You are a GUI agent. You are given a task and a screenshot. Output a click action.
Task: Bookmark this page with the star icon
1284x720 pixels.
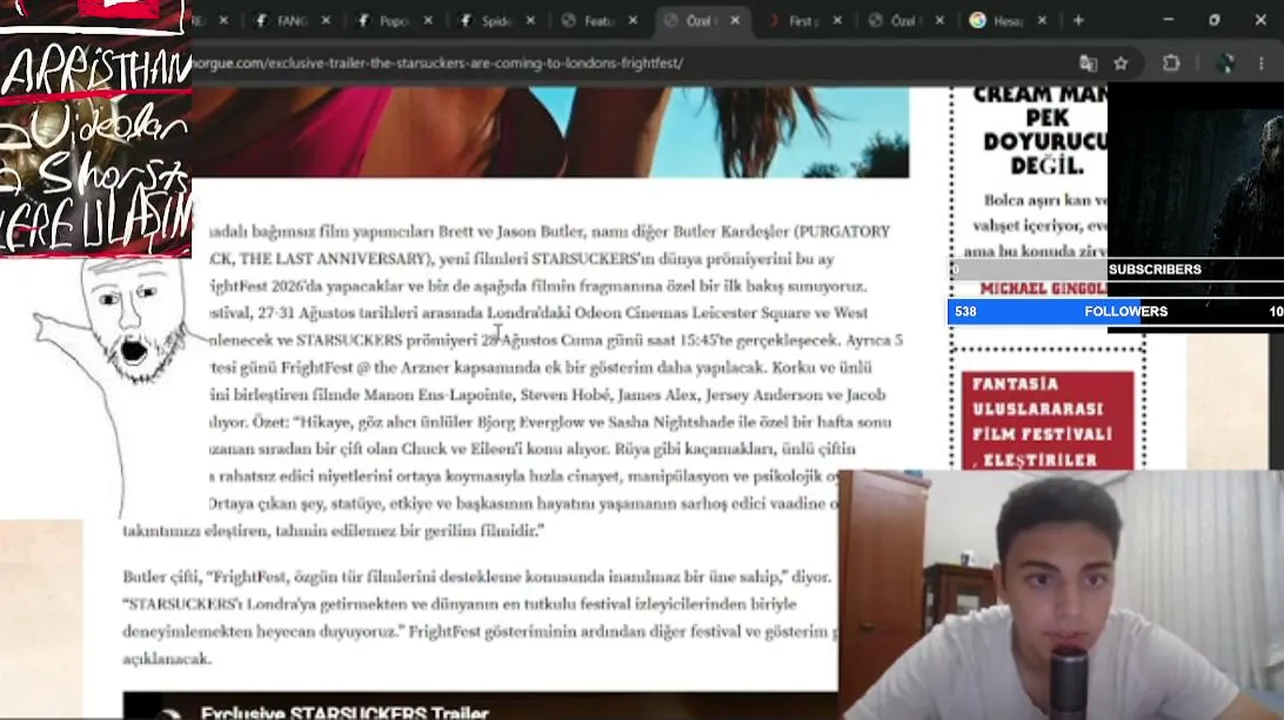(1121, 63)
